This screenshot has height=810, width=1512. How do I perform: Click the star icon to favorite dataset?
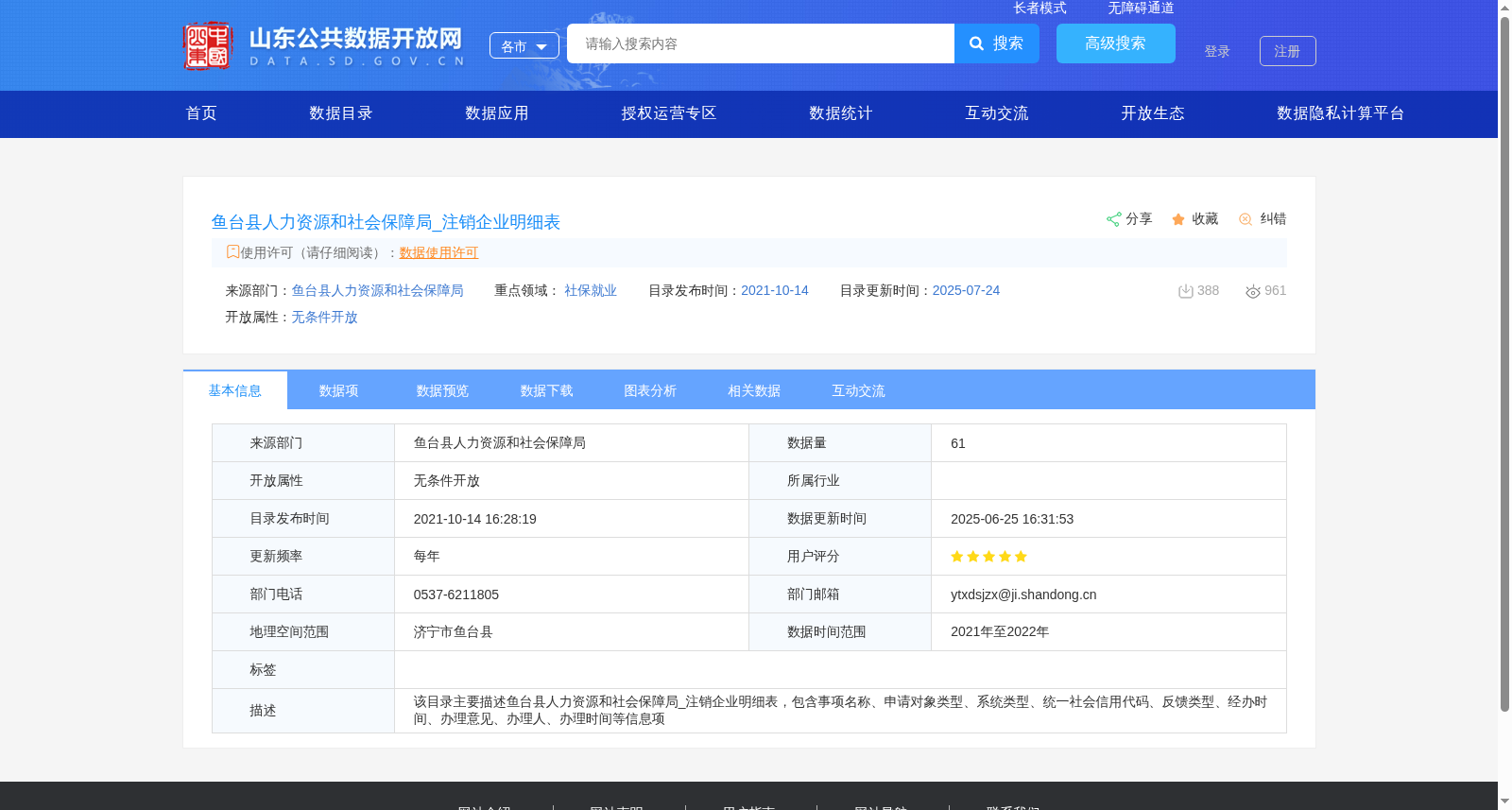tap(1178, 219)
